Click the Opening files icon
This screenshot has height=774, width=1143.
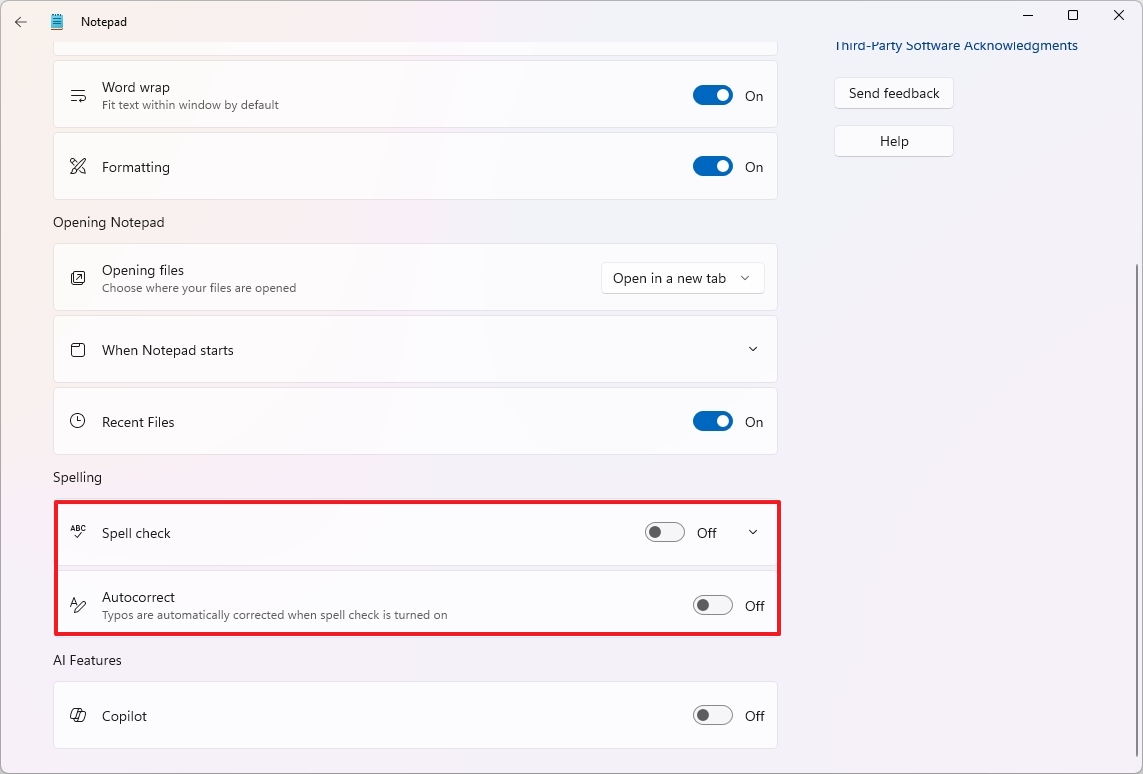point(78,278)
